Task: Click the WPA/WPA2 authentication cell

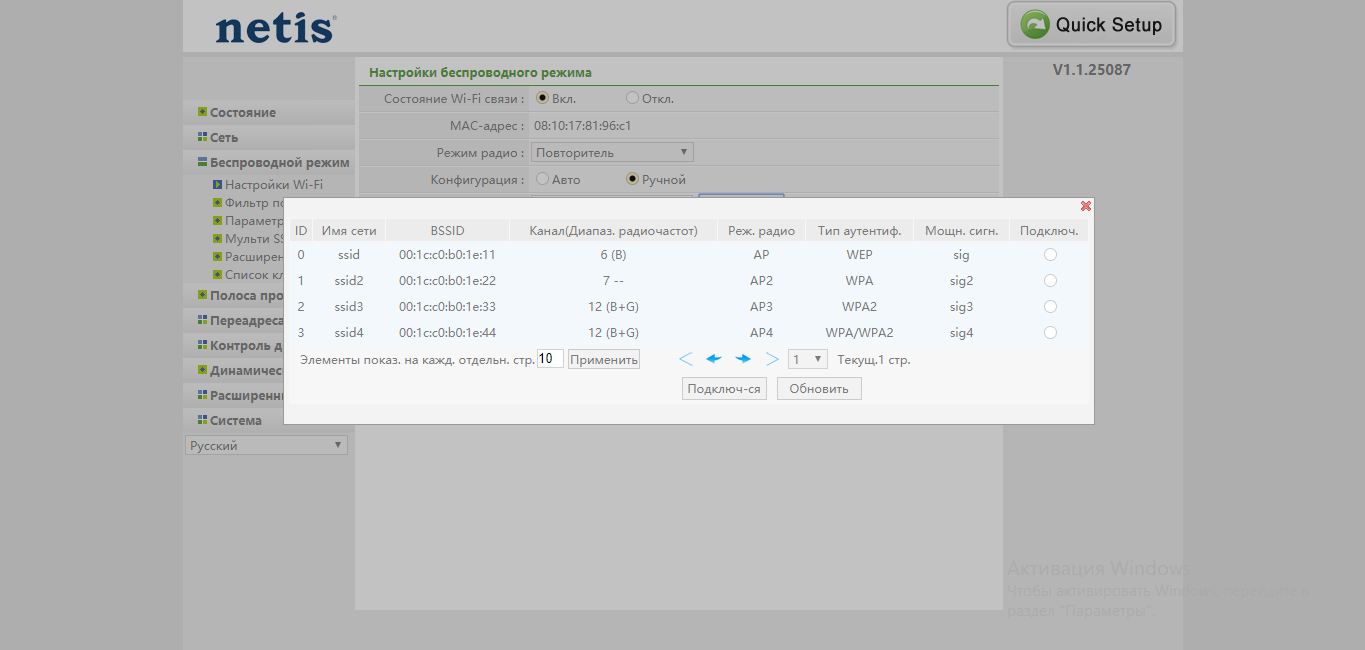Action: point(859,333)
